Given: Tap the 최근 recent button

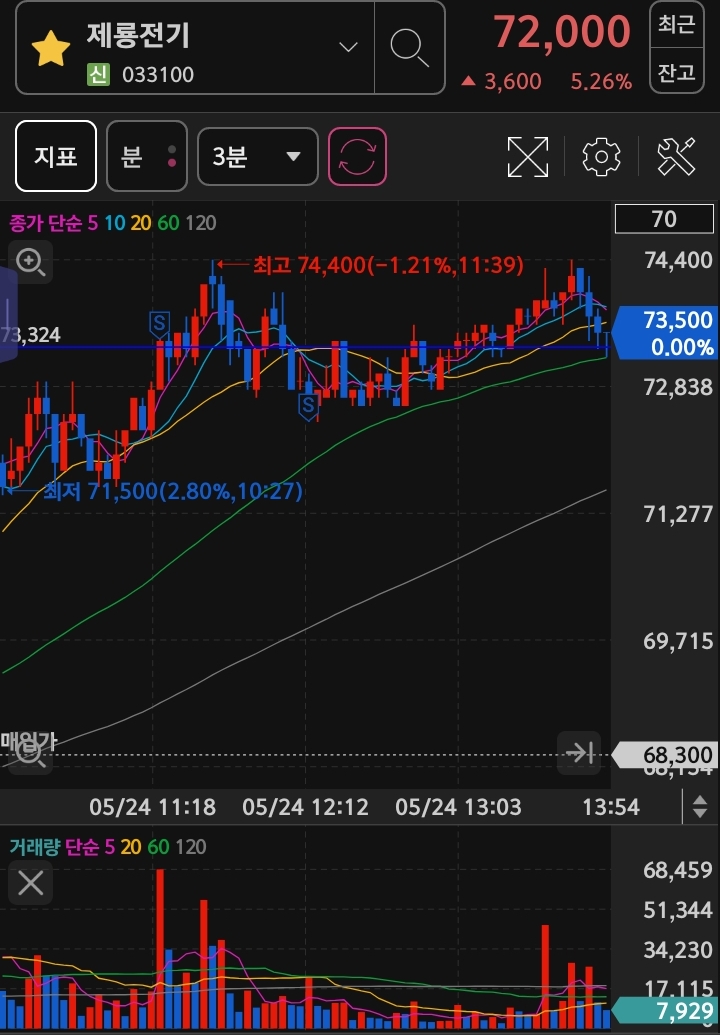Looking at the screenshot, I should coord(676,24).
